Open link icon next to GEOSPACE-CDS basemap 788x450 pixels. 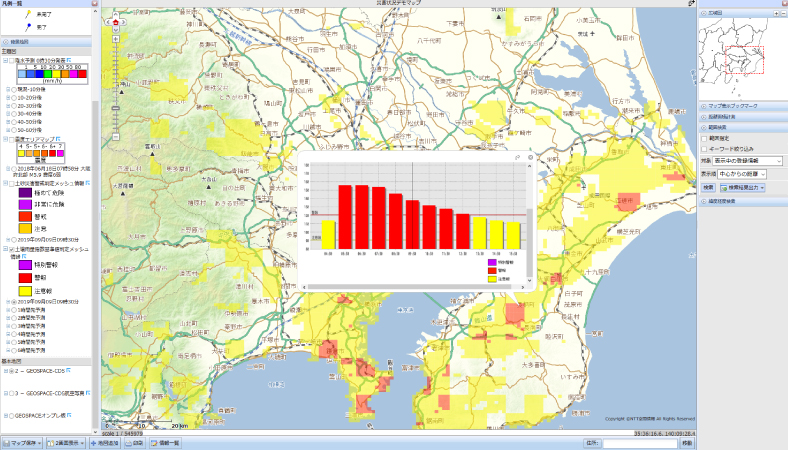68,371
